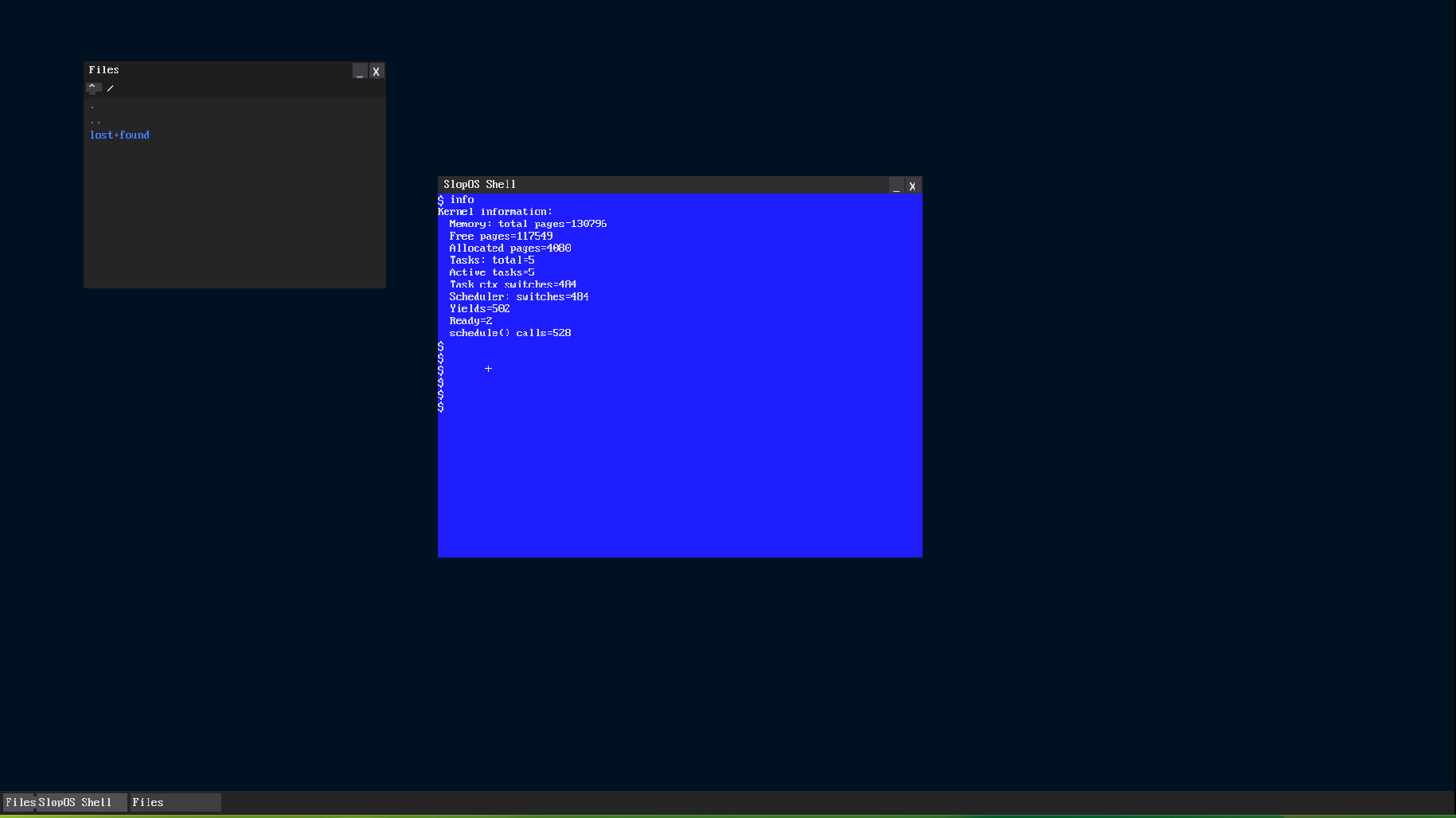Click the Kernel information output text
Image resolution: width=1456 pixels, height=818 pixels.
point(495,211)
